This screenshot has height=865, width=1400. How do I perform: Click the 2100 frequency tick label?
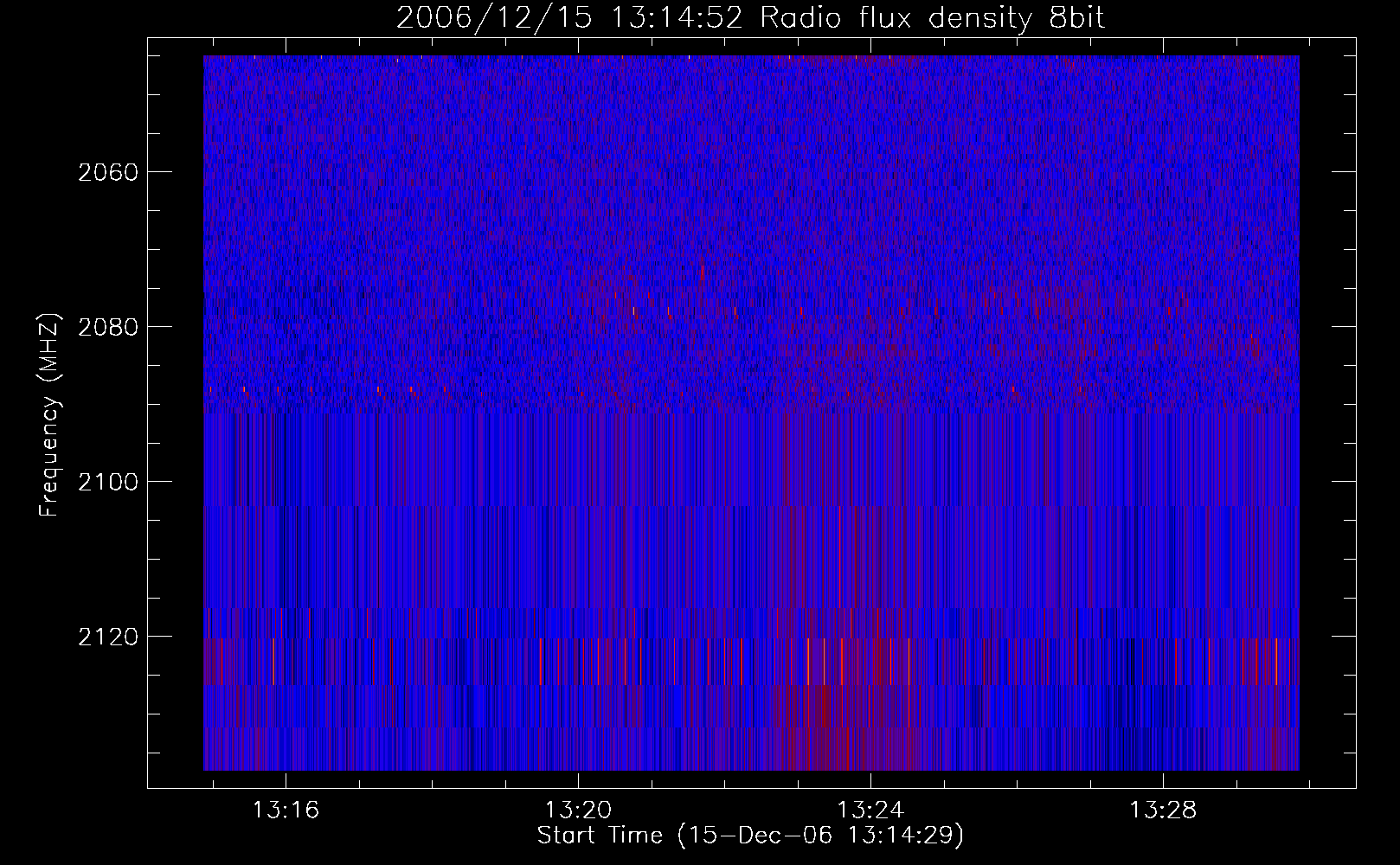pyautogui.click(x=108, y=482)
